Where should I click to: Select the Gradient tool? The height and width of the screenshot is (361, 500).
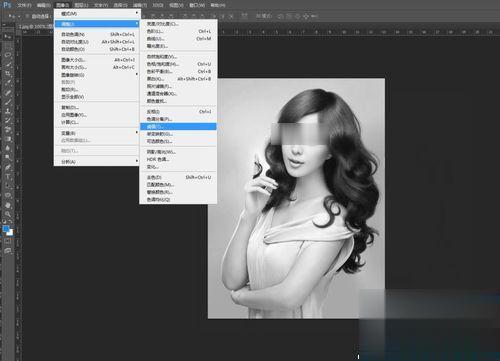click(8, 139)
